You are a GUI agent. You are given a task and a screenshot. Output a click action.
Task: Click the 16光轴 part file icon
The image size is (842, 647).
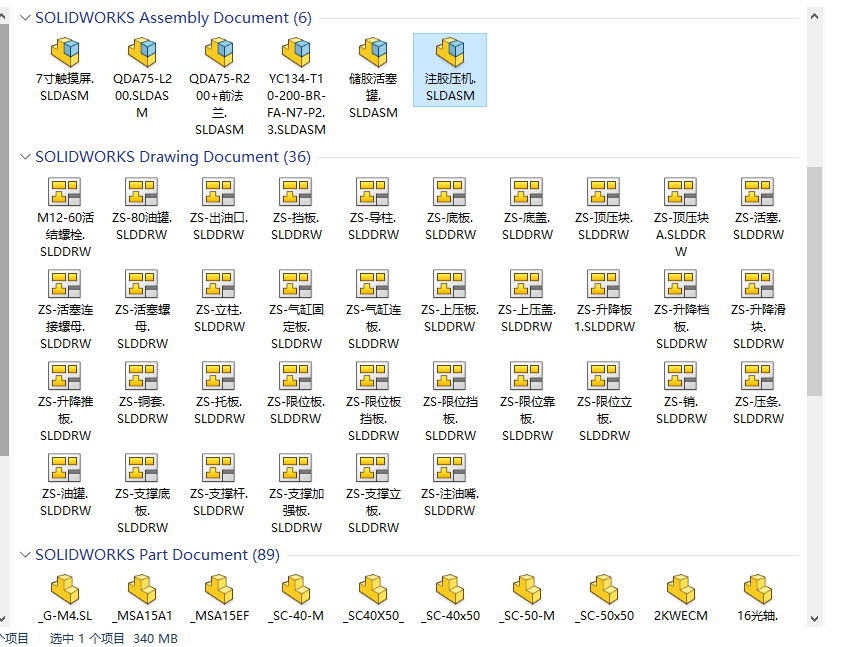click(x=758, y=590)
